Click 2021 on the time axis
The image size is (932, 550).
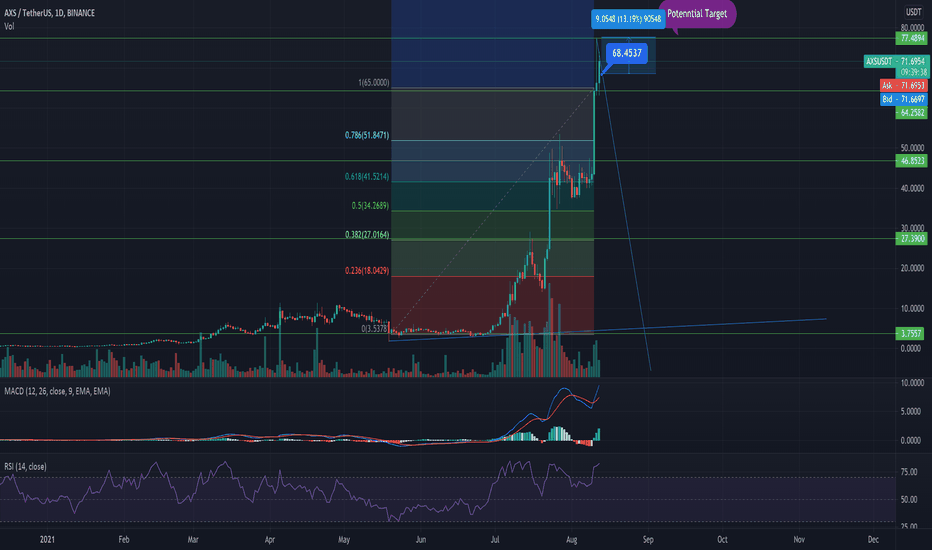47,540
